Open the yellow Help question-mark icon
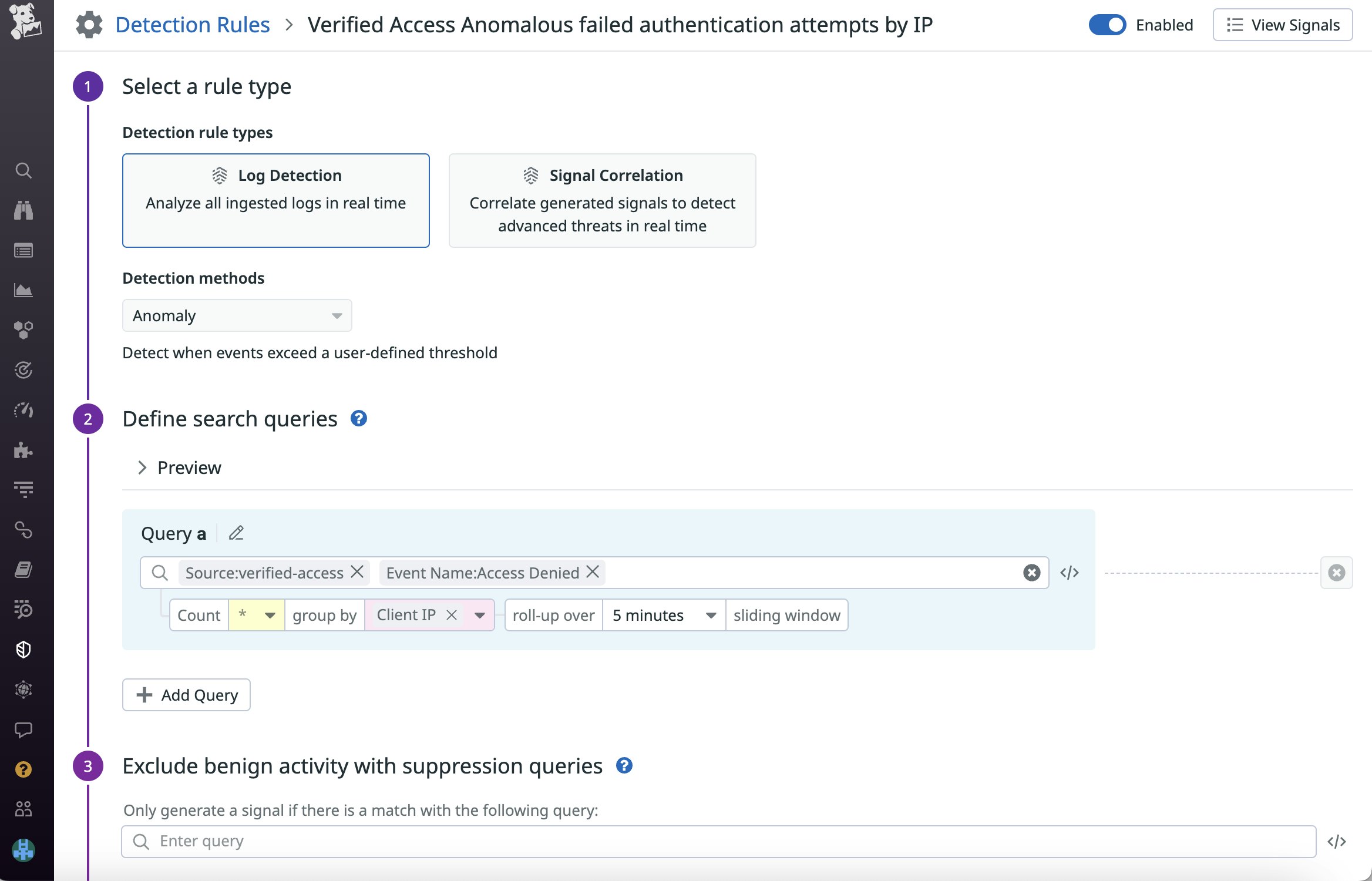1372x881 pixels. (23, 769)
